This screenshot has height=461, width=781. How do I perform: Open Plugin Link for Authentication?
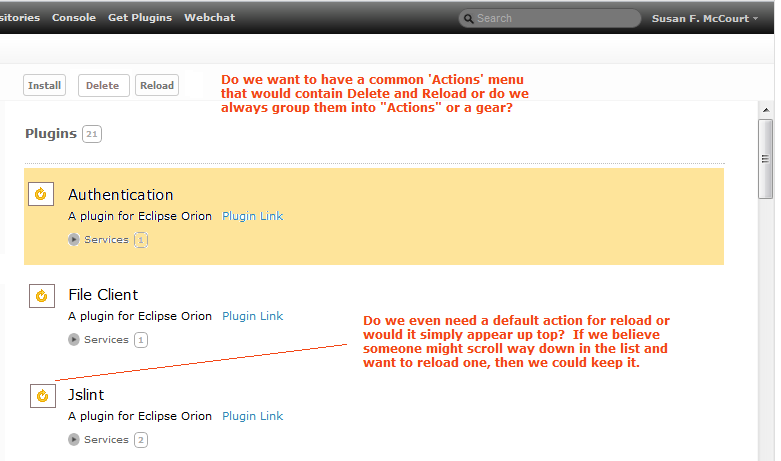[253, 216]
